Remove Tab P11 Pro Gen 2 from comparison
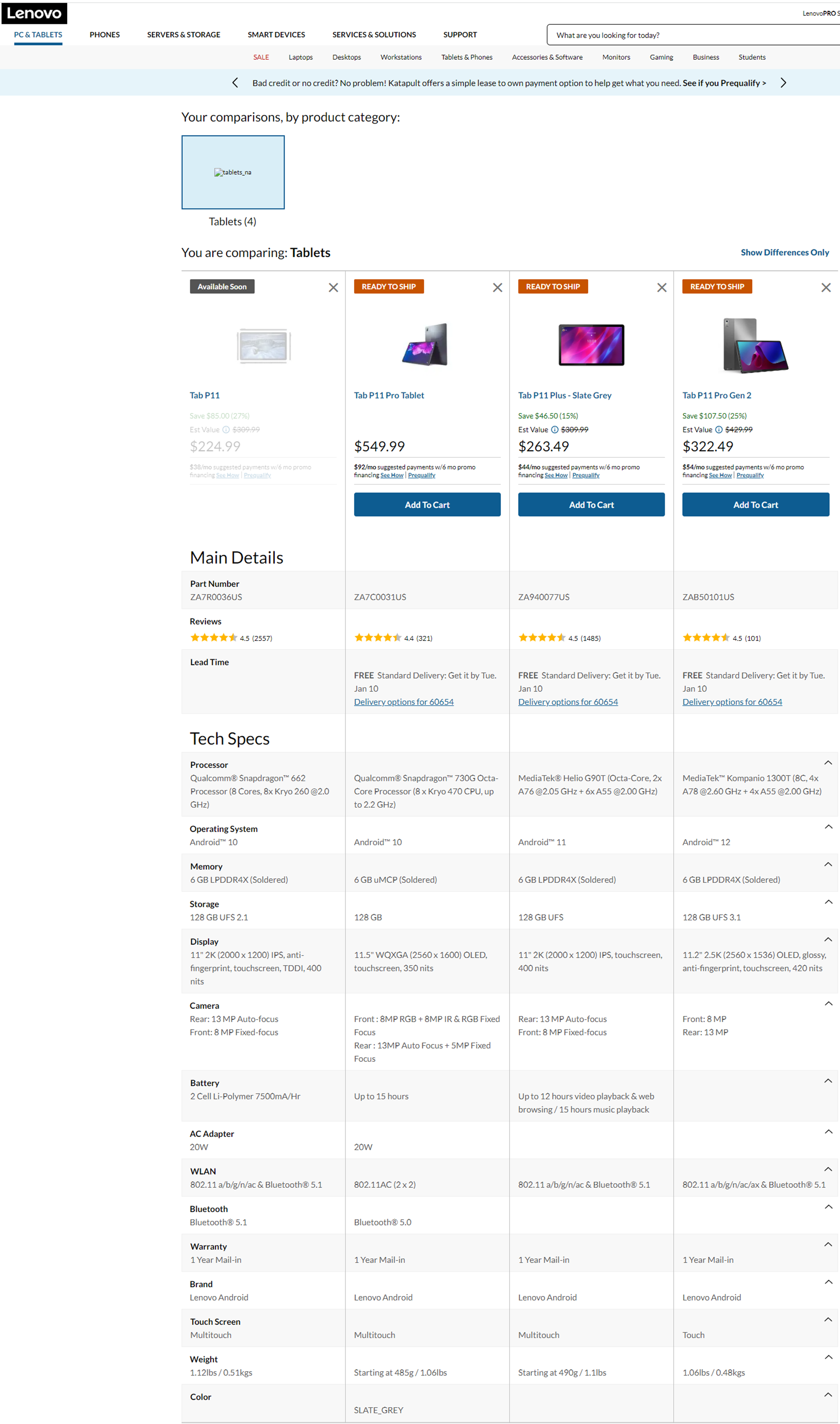 pyautogui.click(x=826, y=288)
